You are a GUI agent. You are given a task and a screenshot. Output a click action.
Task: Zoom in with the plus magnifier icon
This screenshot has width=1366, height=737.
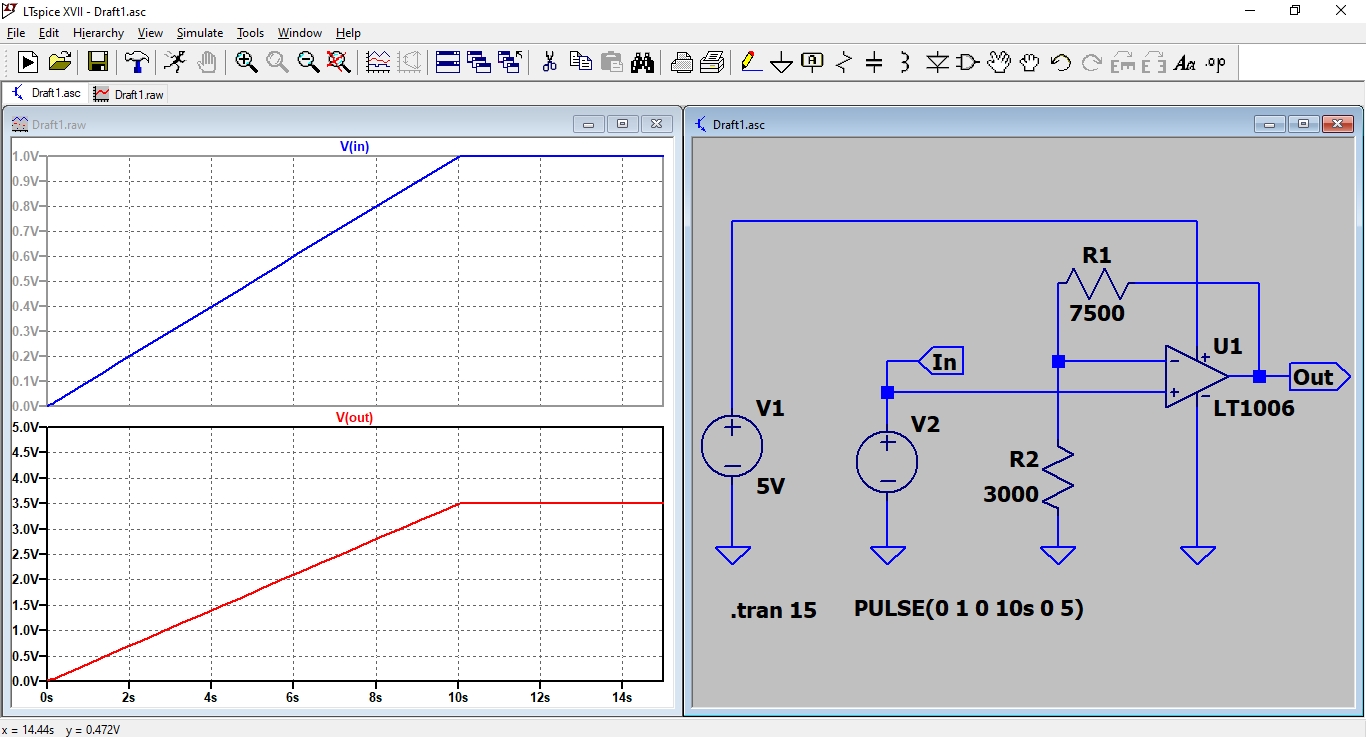pyautogui.click(x=246, y=62)
